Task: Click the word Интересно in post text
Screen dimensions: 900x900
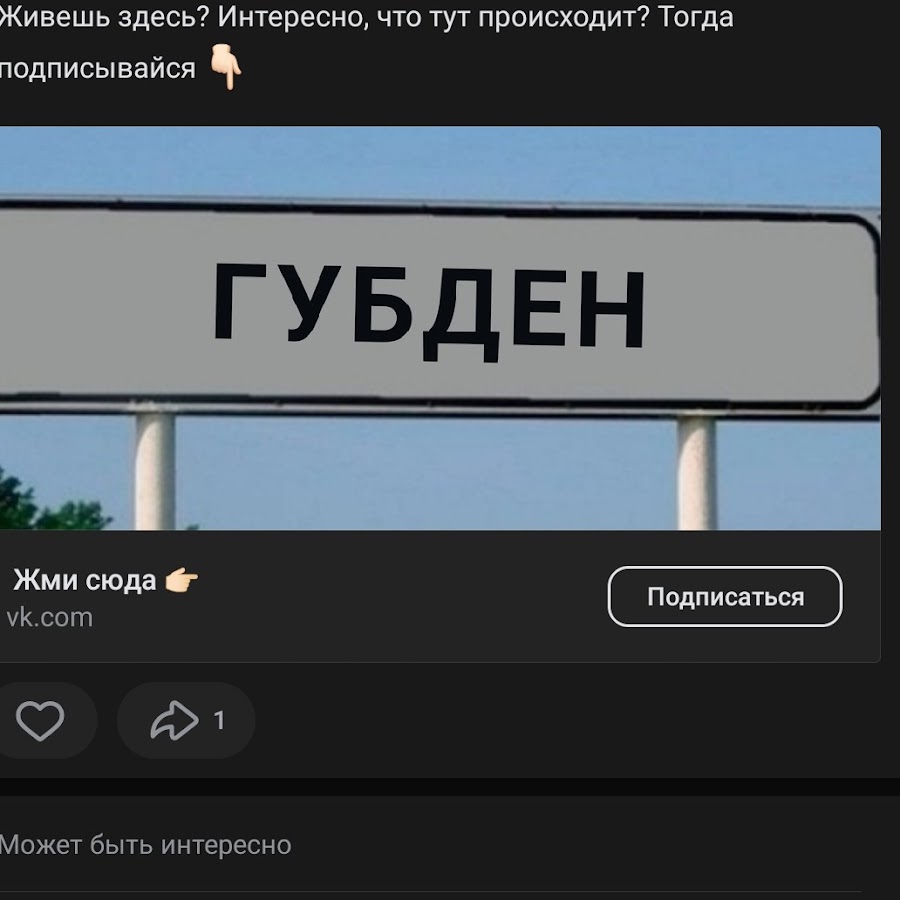Action: pos(290,17)
